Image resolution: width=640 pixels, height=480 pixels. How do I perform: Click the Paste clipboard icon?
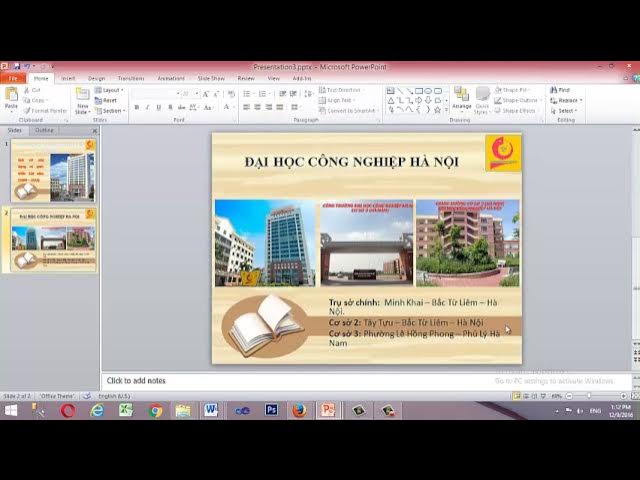(x=11, y=94)
